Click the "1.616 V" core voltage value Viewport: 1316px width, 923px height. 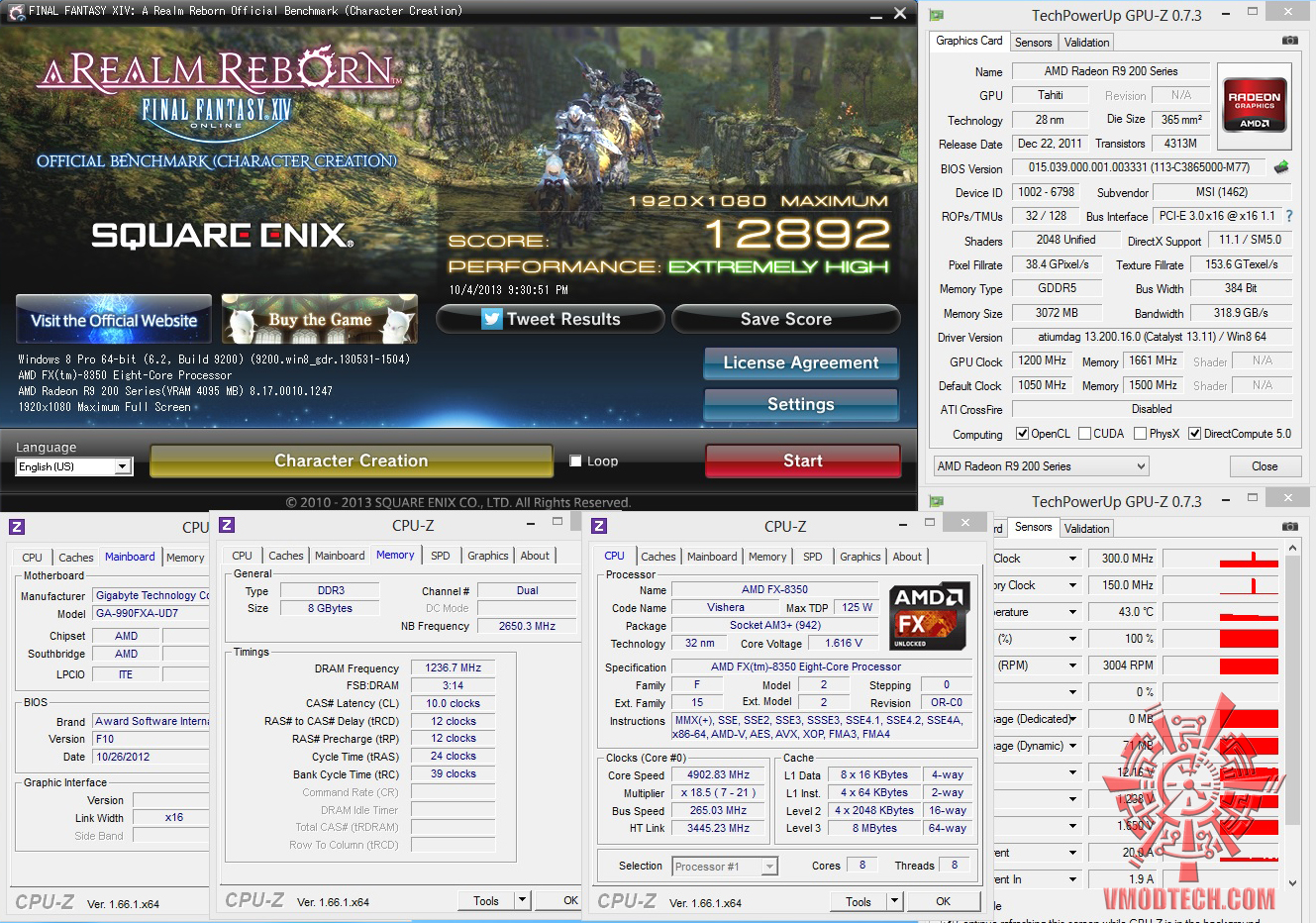coord(845,643)
